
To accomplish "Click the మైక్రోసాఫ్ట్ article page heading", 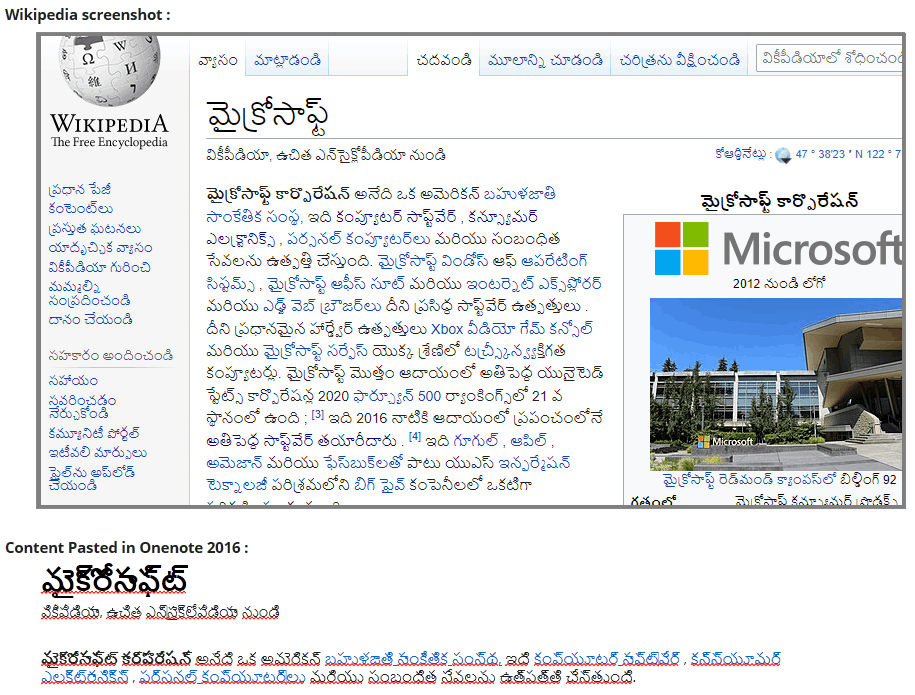I will pyautogui.click(x=267, y=117).
